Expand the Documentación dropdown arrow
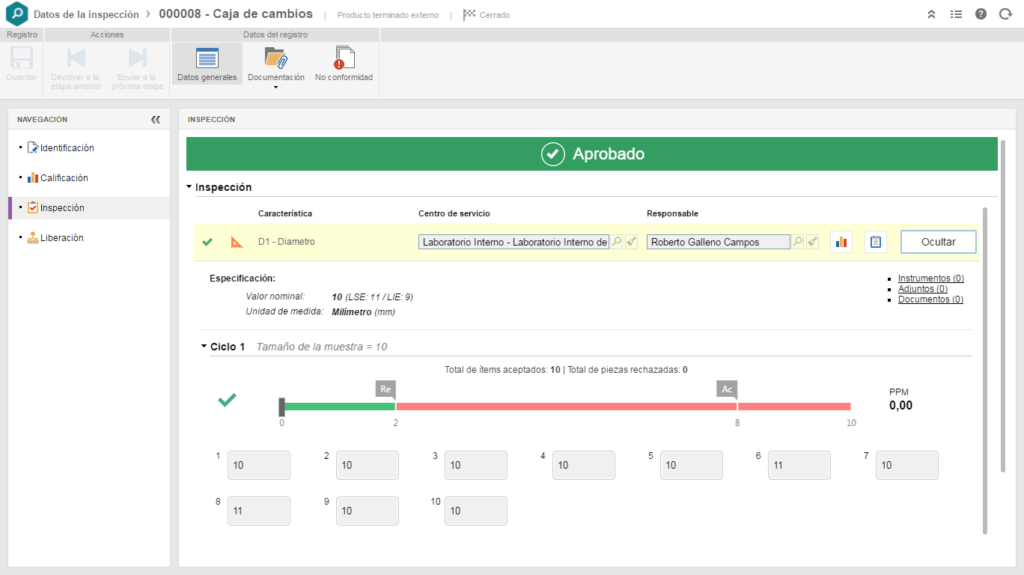1024x575 pixels. click(x=276, y=87)
